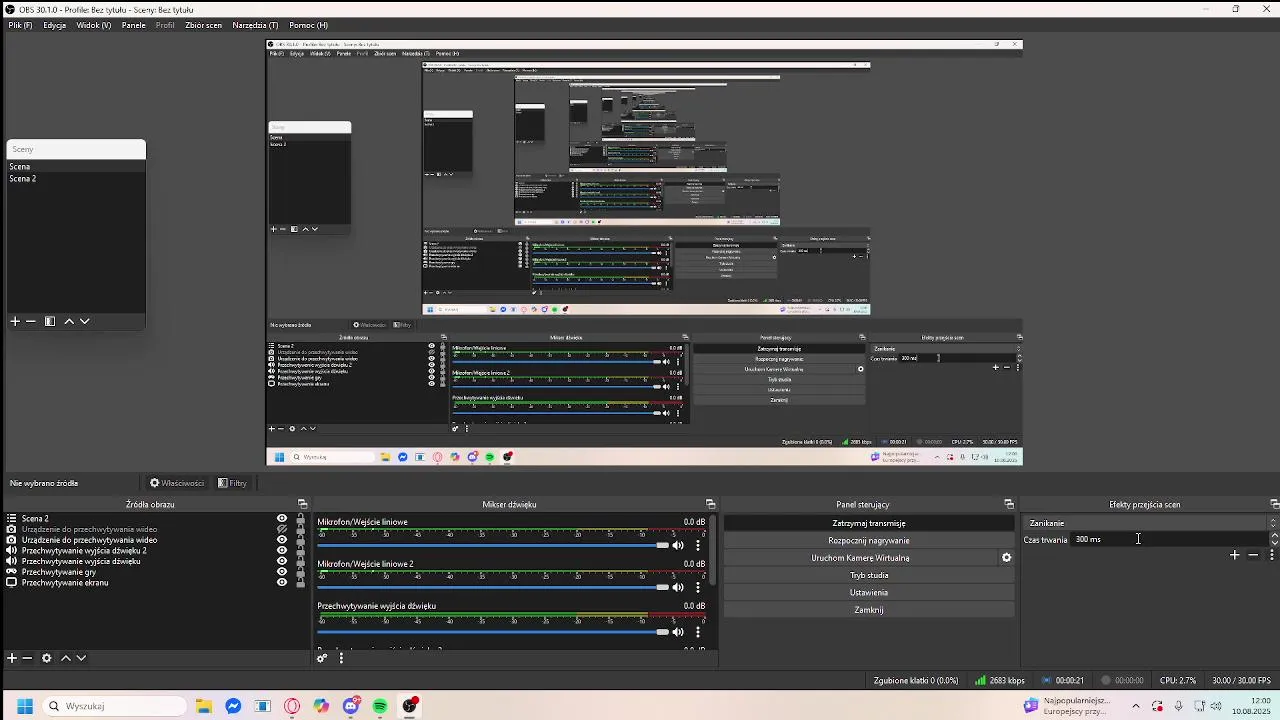Image resolution: width=1280 pixels, height=720 pixels.
Task: Mute Mikrofon/Wejście liniowe speaker icon
Action: [x=678, y=545]
